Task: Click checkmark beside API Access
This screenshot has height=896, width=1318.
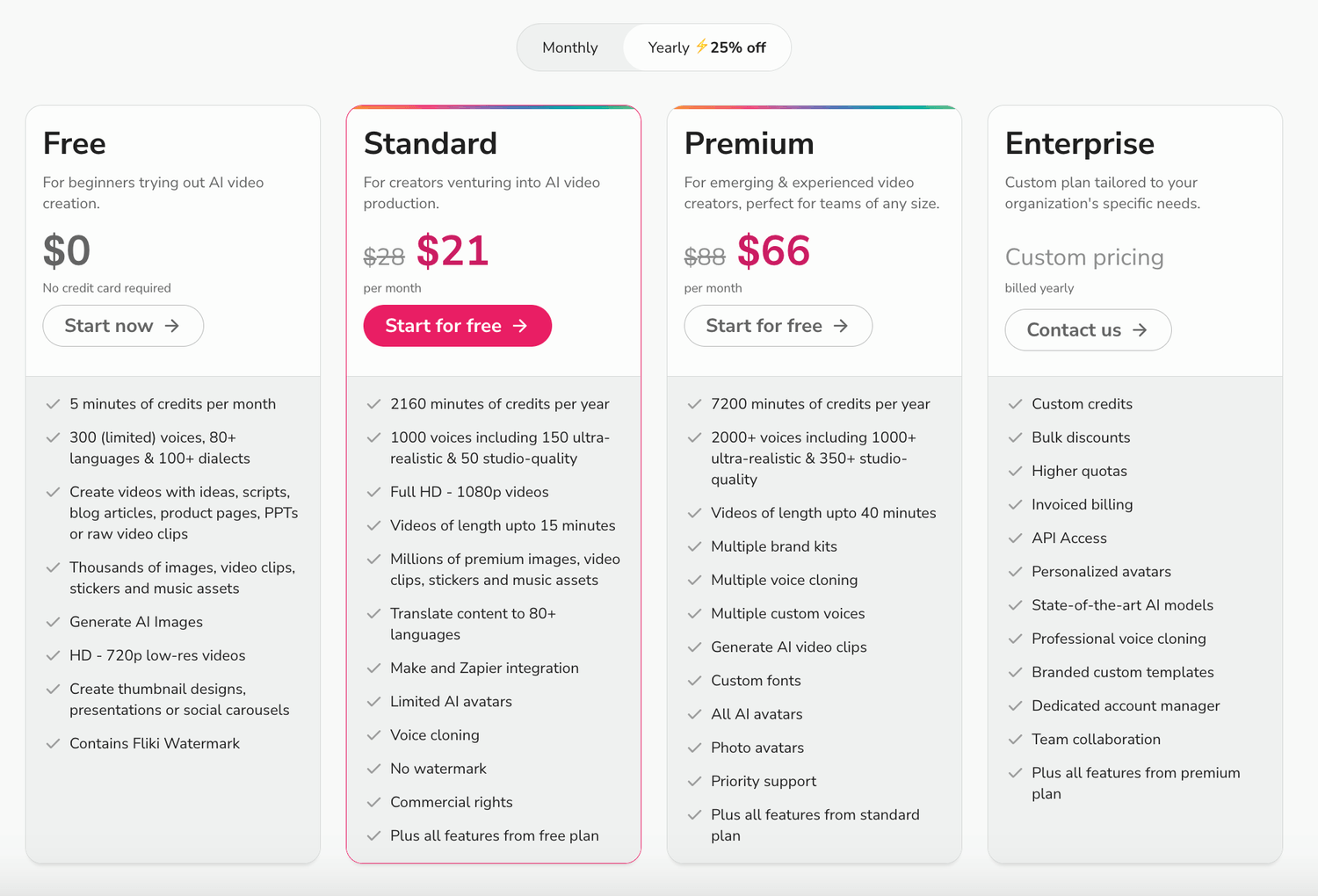Action: coord(1015,538)
